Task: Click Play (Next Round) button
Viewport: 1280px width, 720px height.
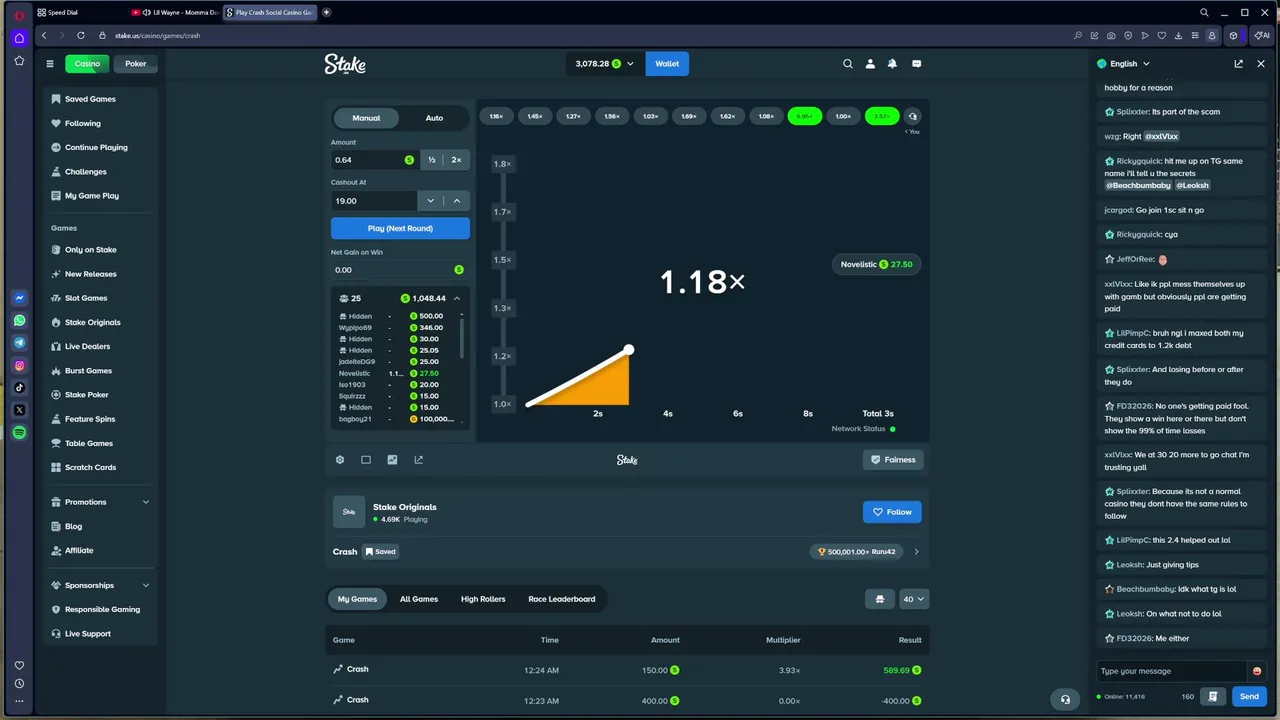Action: pos(400,228)
